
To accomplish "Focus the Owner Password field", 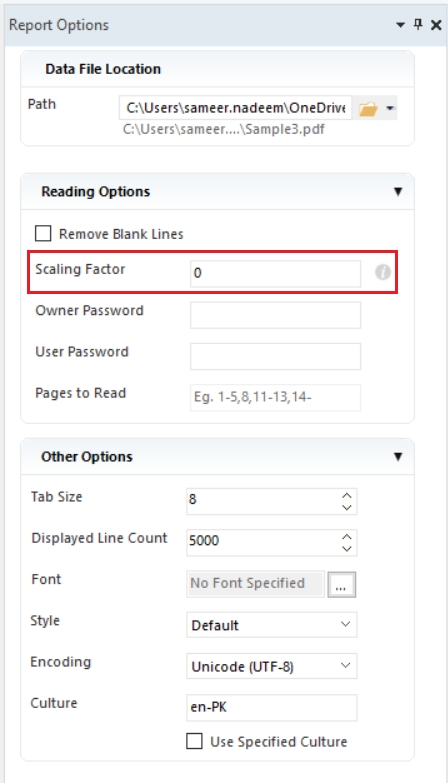I will click(275, 315).
